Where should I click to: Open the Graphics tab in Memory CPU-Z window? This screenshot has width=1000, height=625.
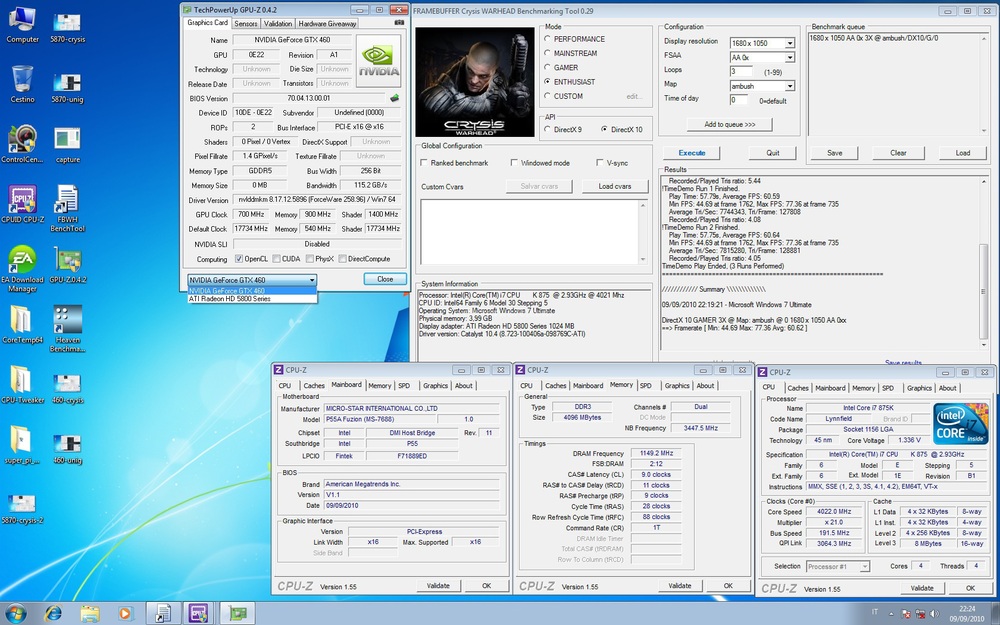click(x=677, y=386)
